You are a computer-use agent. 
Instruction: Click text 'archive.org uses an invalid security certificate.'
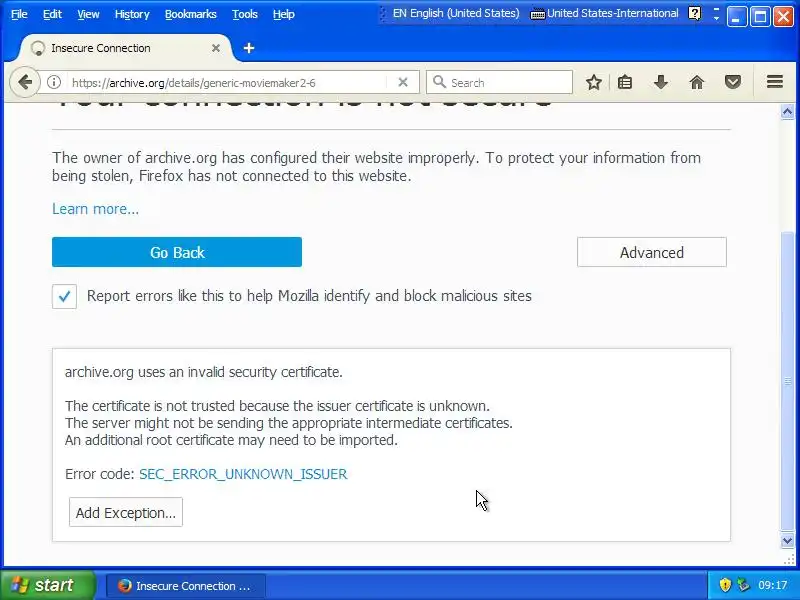[204, 372]
